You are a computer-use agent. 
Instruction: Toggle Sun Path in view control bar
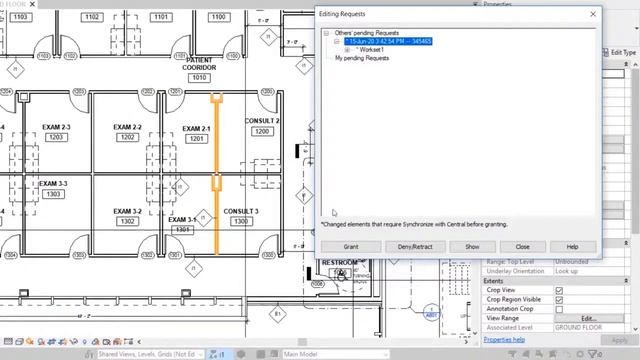(30, 342)
